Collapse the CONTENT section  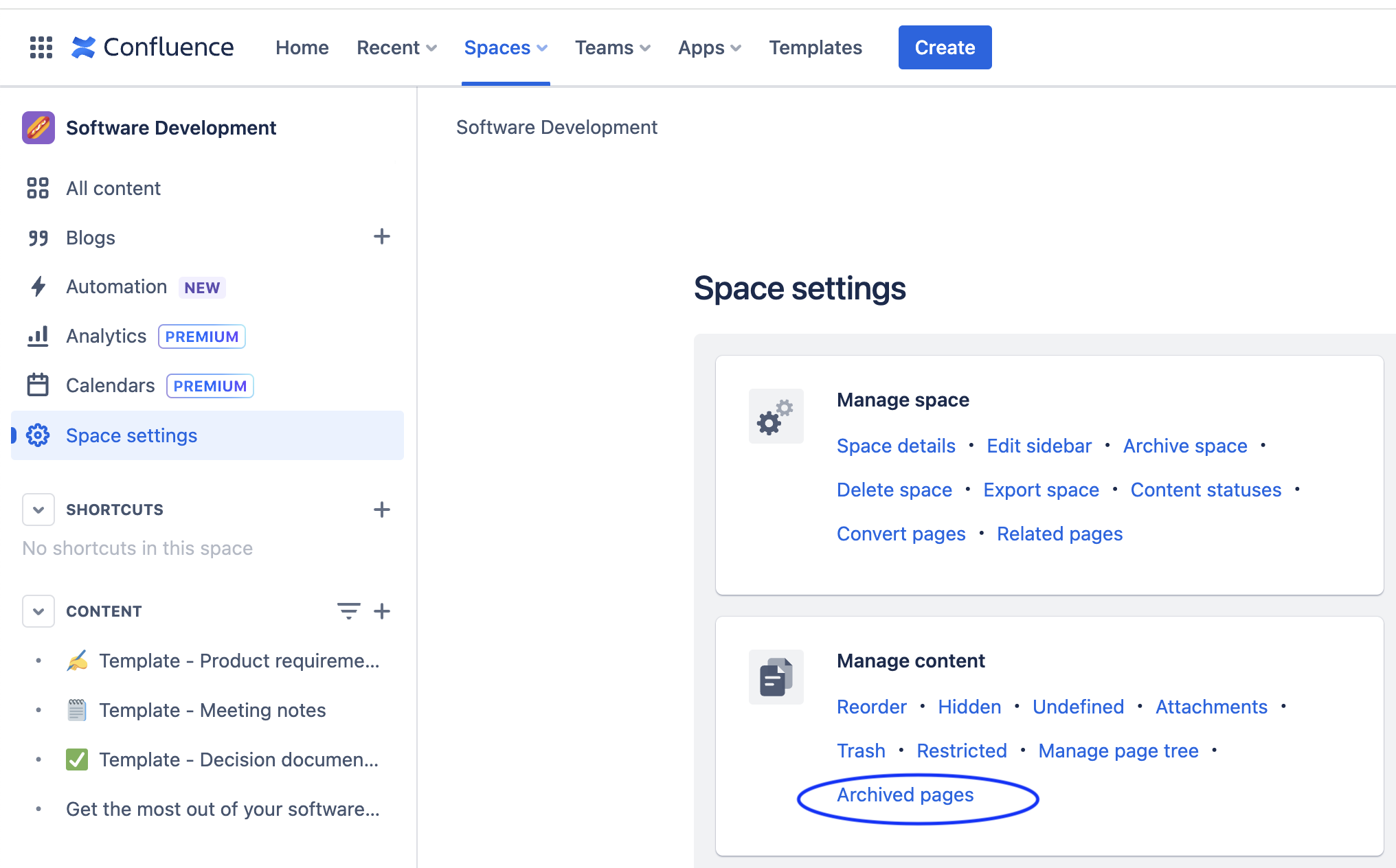pos(38,610)
